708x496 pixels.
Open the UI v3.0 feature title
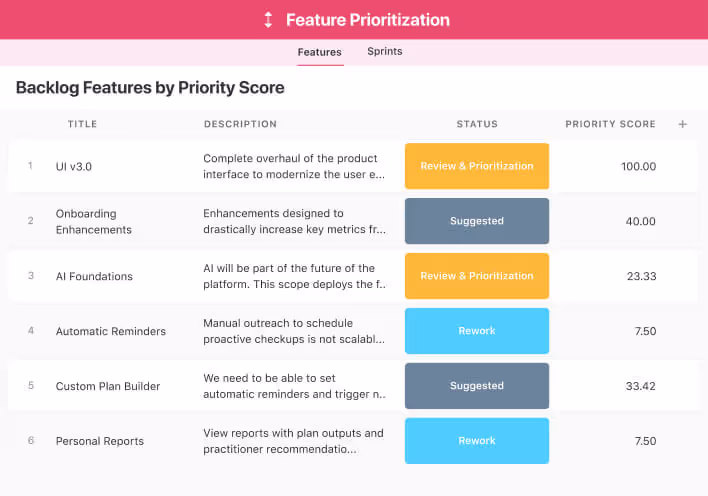[74, 166]
